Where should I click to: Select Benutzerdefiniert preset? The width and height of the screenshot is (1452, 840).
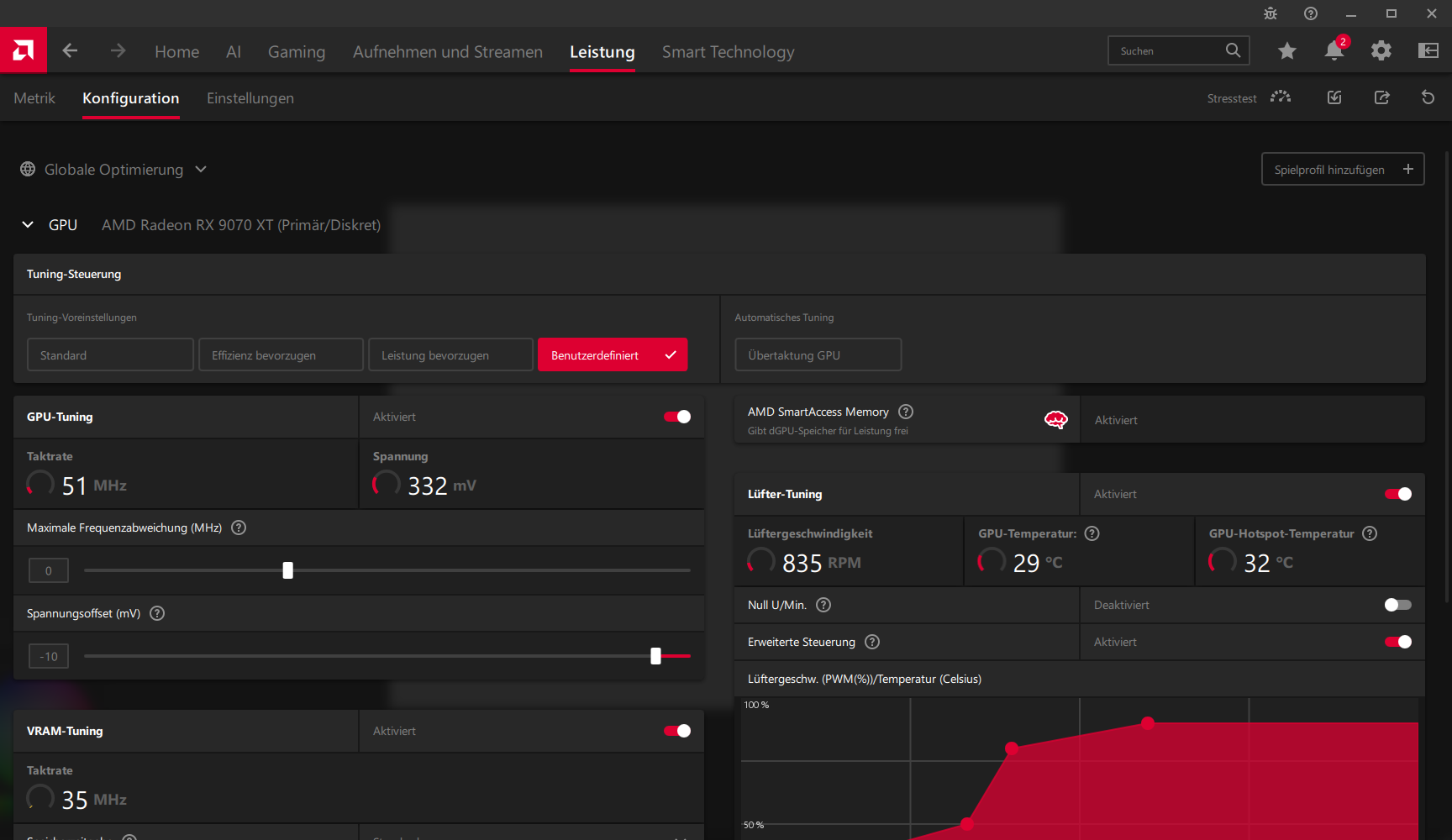click(613, 354)
